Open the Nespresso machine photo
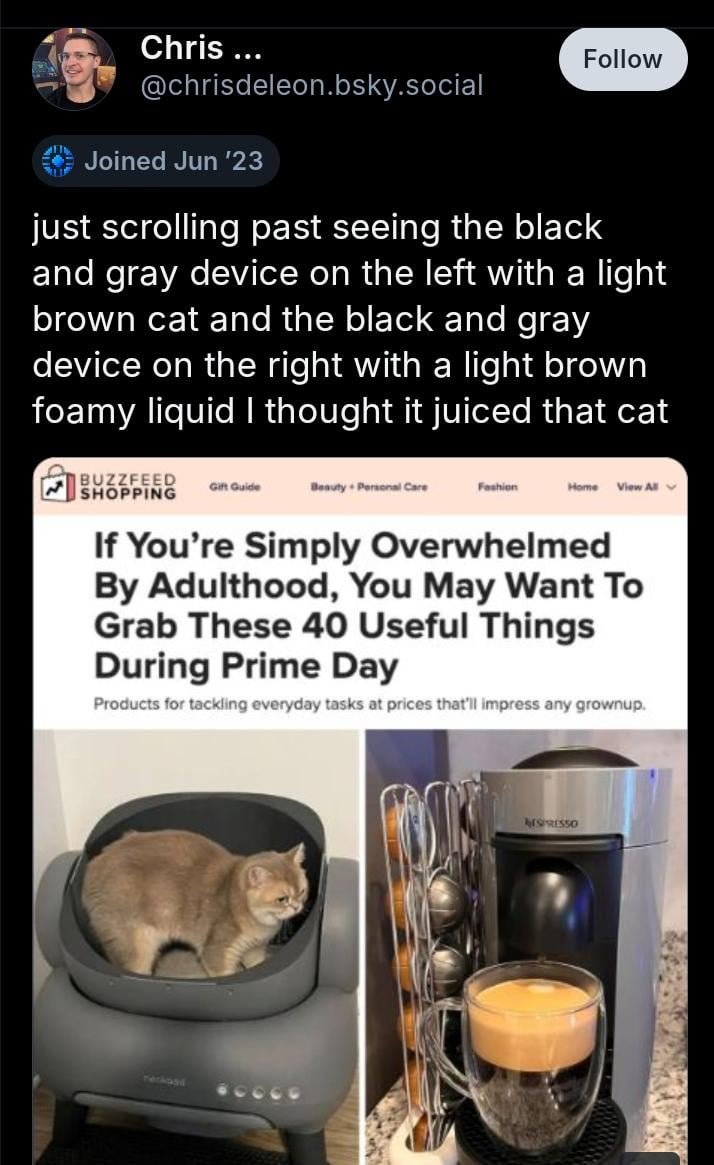 pos(526,947)
